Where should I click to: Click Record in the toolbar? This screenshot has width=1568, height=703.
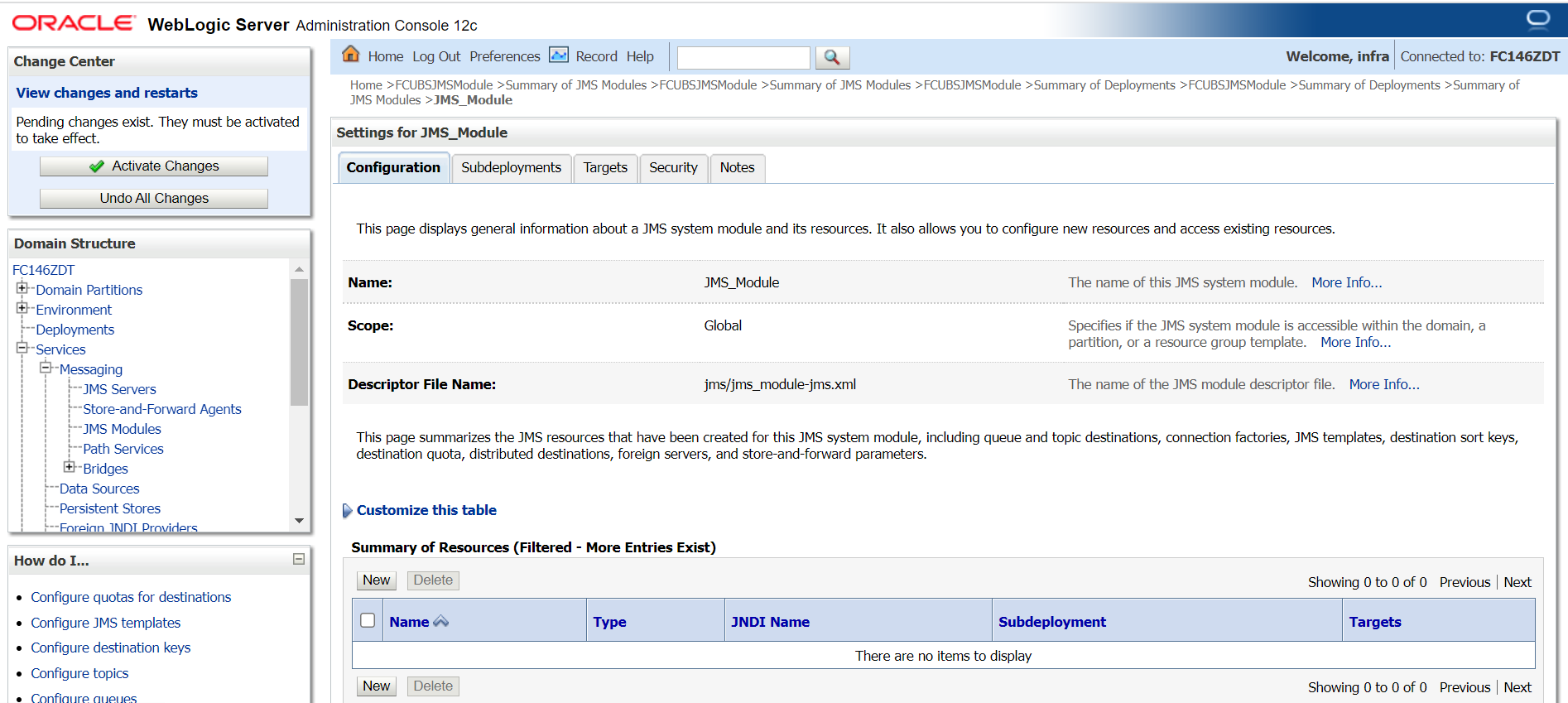click(596, 56)
